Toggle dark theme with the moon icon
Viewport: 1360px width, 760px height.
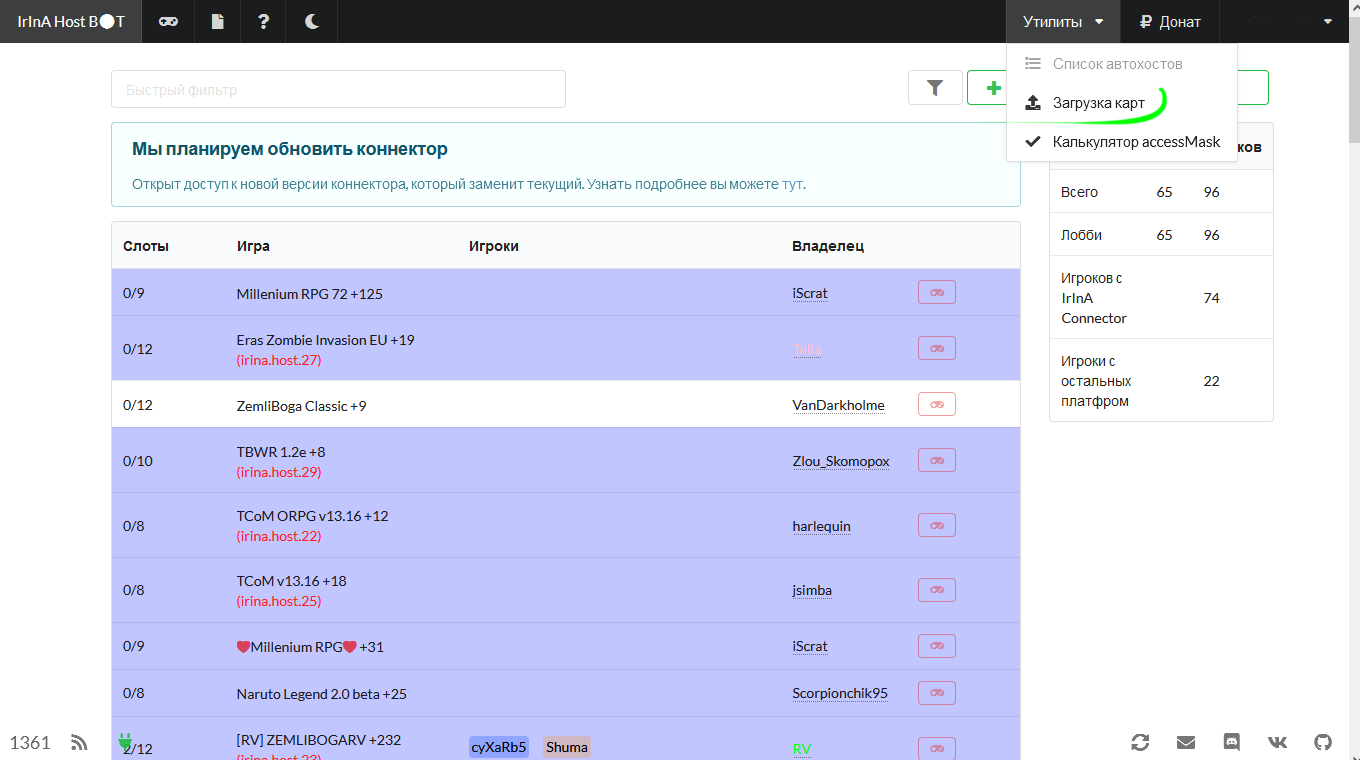[312, 21]
